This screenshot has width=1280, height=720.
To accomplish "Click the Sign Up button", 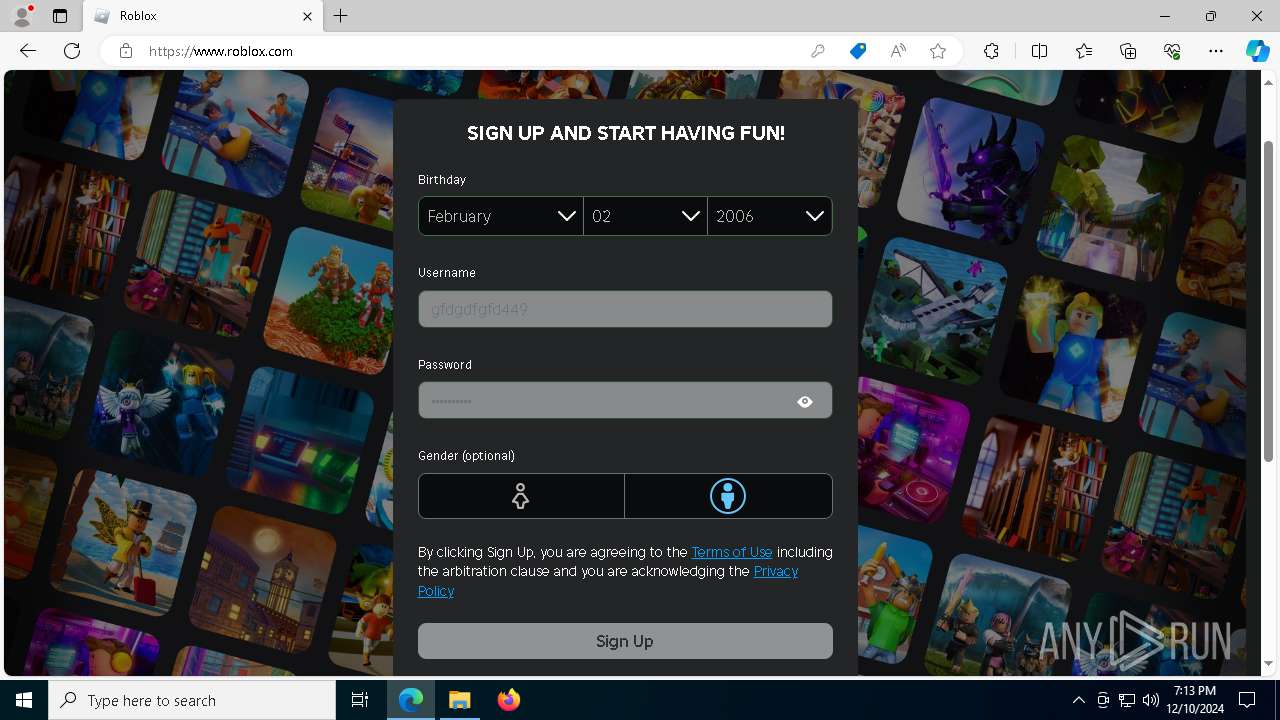I will tap(625, 641).
